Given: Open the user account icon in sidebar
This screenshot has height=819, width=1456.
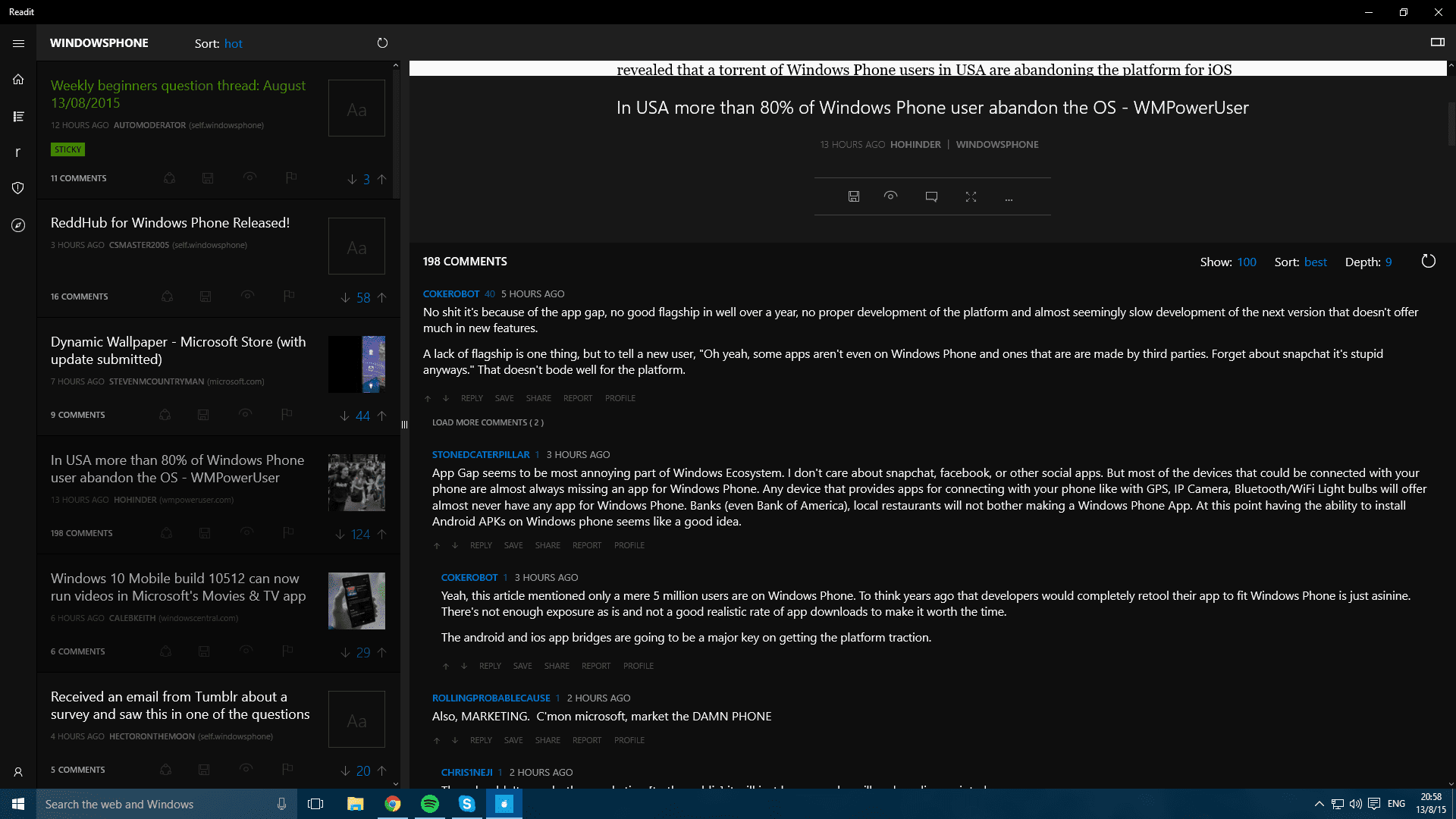Looking at the screenshot, I should click(x=18, y=772).
